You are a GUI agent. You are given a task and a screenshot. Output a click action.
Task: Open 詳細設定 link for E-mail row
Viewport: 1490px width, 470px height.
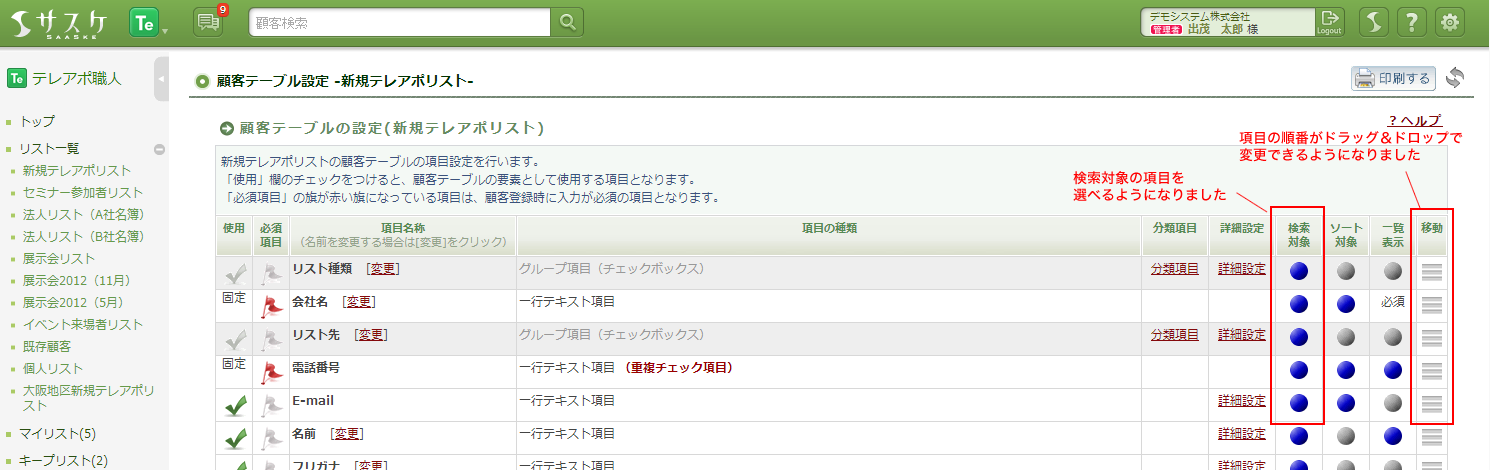[1241, 401]
